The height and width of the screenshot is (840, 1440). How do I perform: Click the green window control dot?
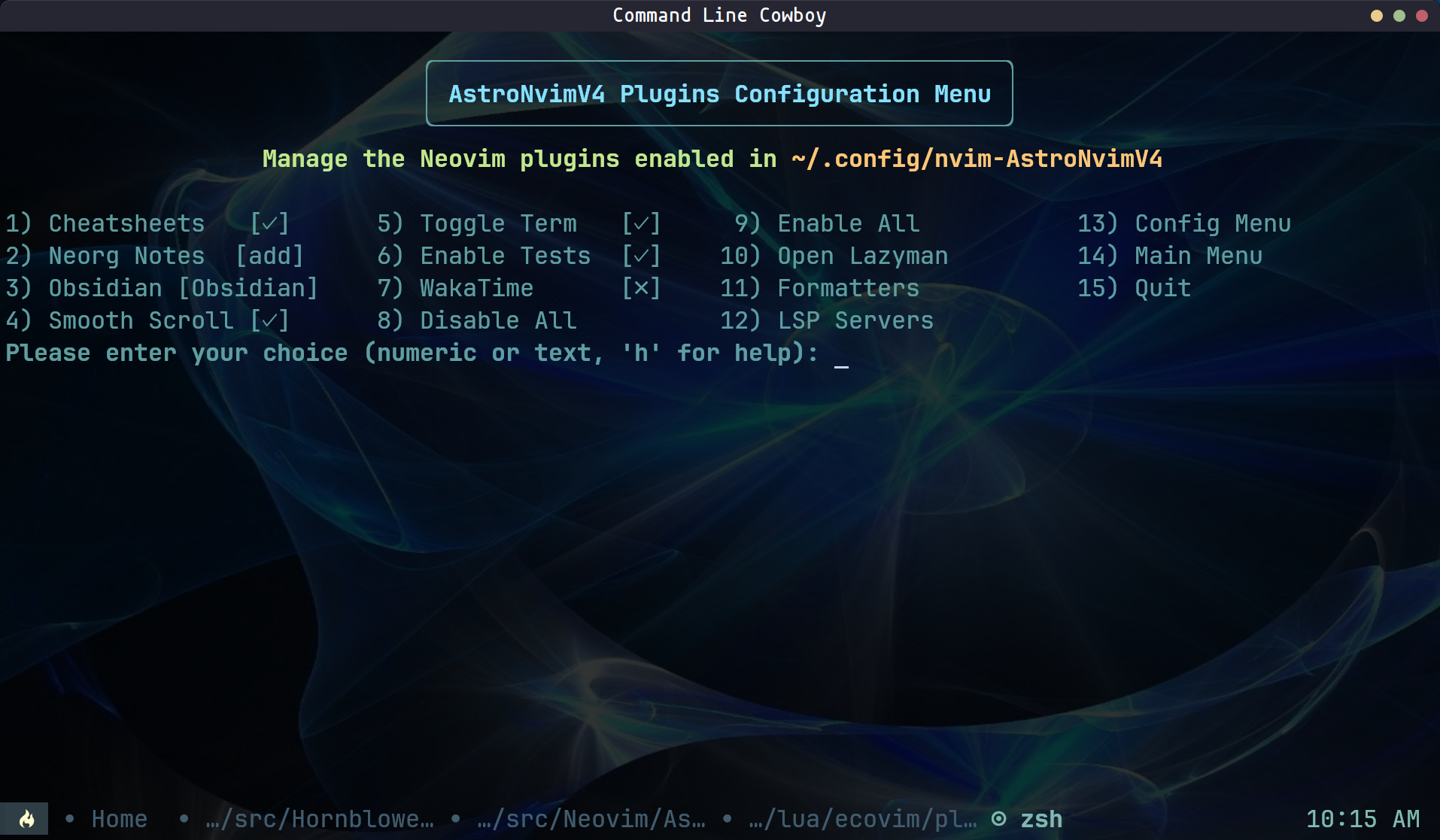click(1399, 16)
